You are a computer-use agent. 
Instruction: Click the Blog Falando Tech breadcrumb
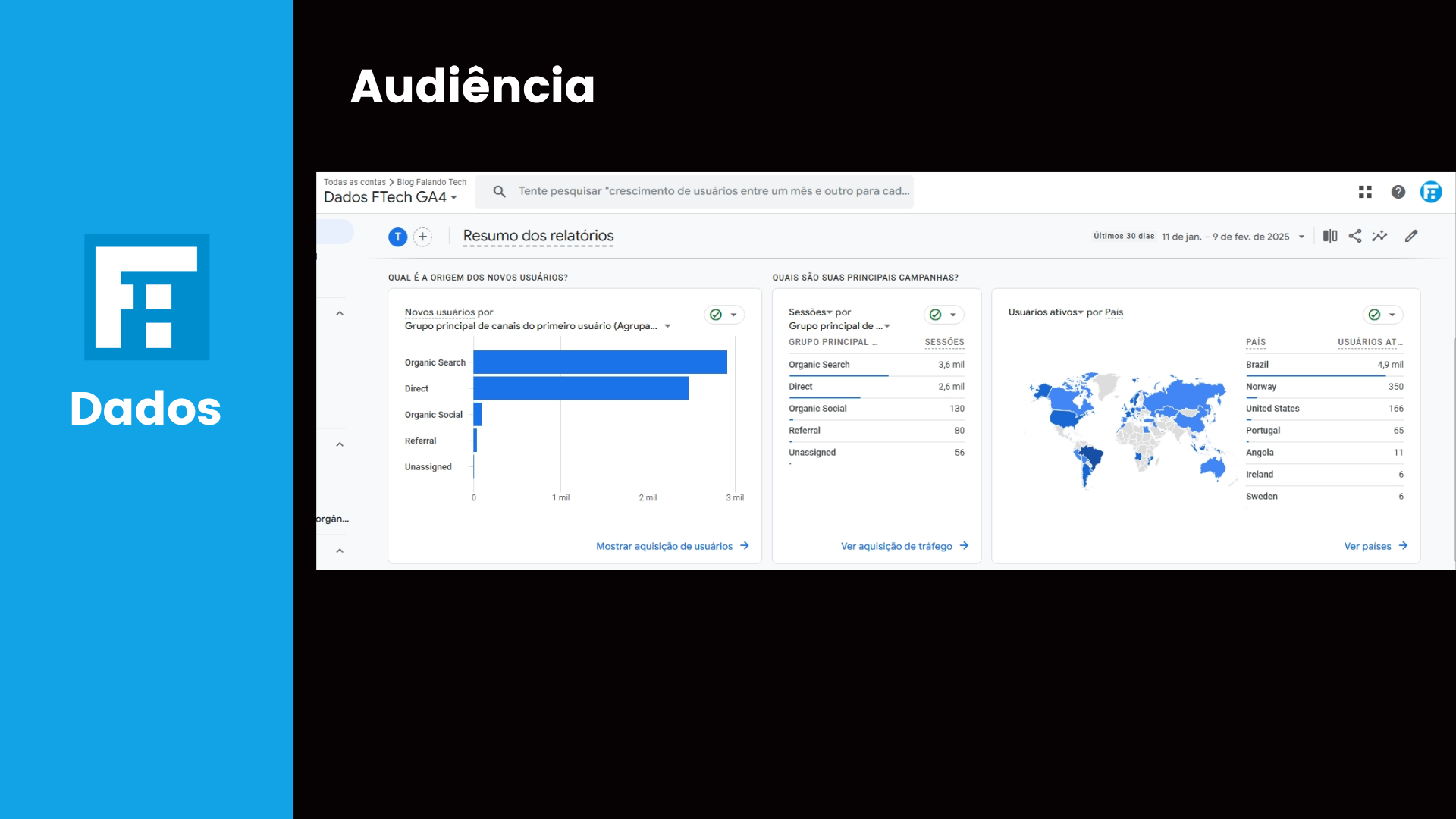(x=431, y=182)
